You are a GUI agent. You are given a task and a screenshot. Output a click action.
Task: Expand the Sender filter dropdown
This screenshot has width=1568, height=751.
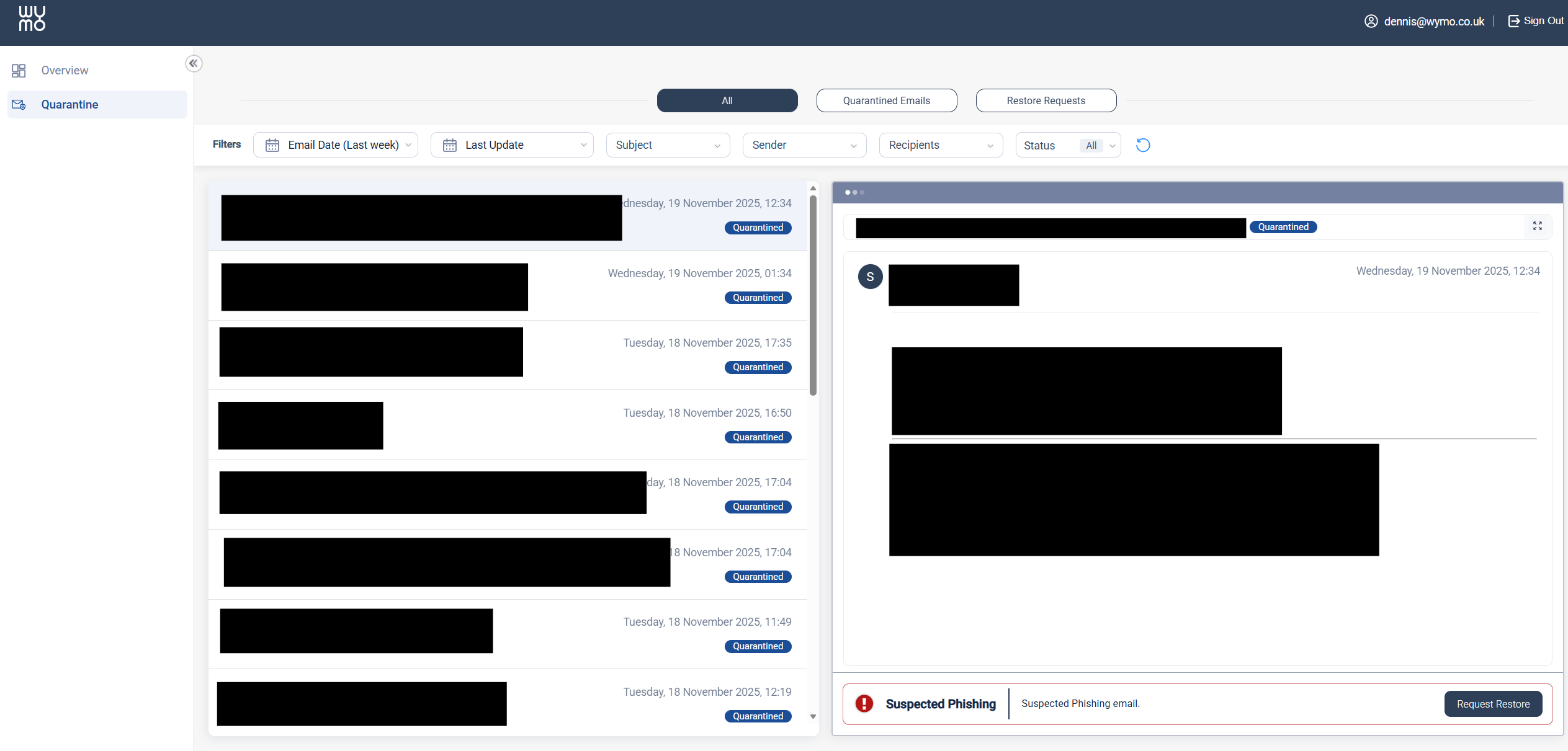[804, 145]
